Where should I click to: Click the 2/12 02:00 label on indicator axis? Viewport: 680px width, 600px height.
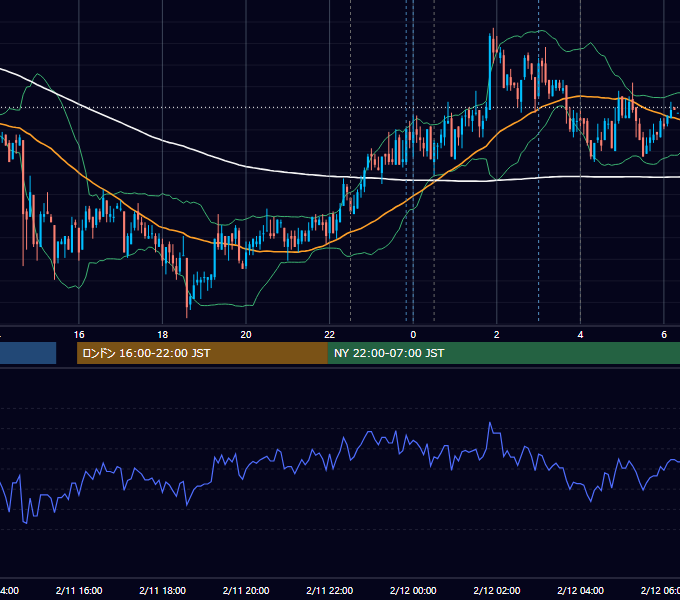pos(497,591)
